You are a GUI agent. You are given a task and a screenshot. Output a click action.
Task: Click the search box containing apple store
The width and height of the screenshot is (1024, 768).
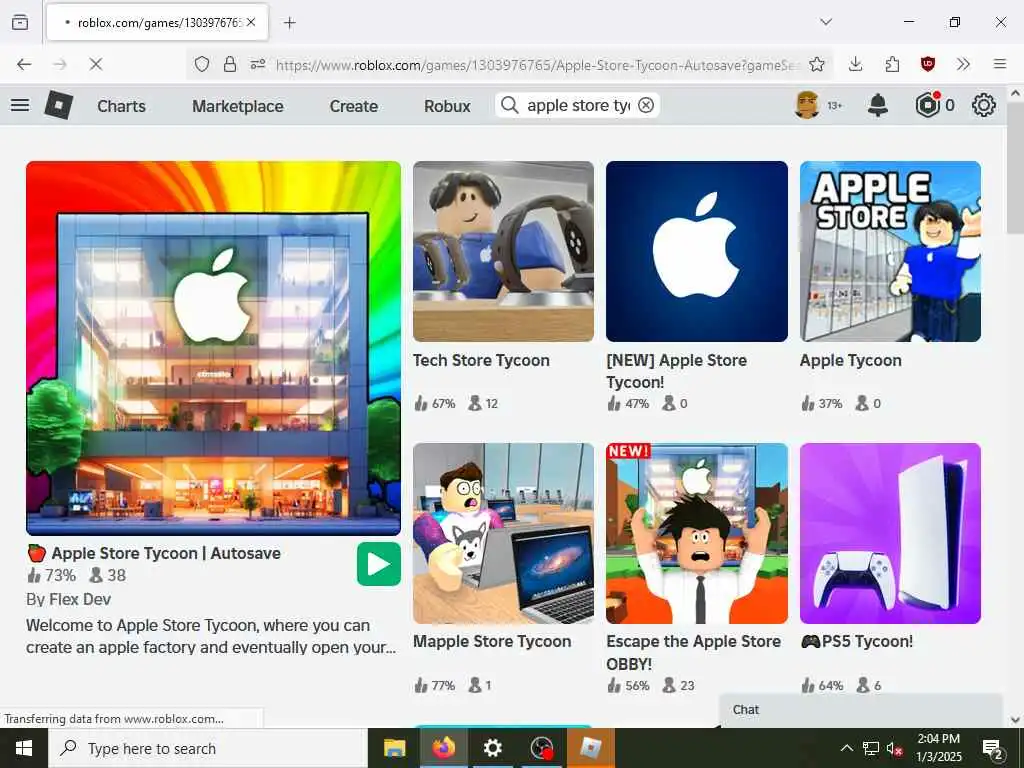point(578,105)
